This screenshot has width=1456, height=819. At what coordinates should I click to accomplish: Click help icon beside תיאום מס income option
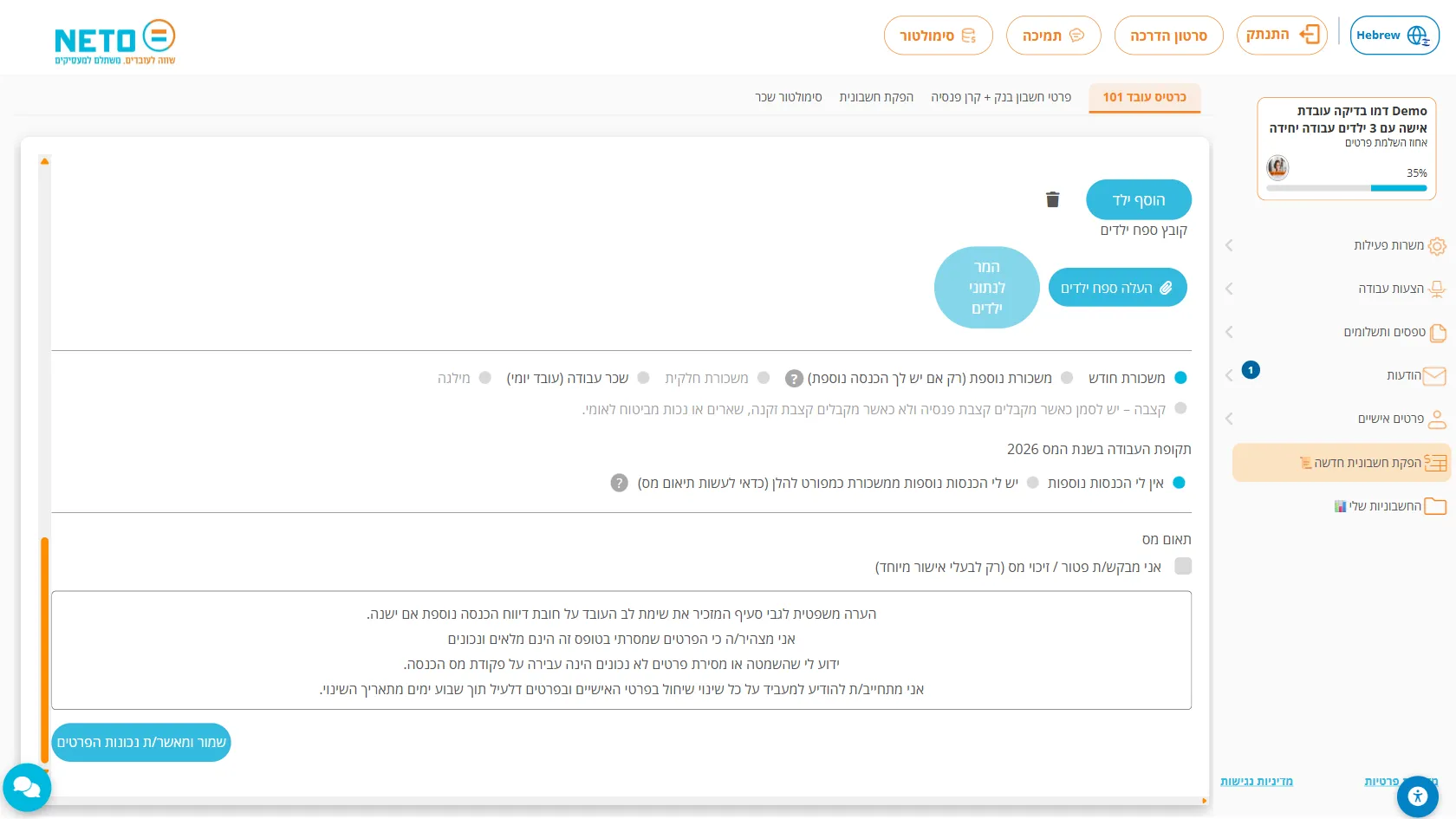point(619,483)
